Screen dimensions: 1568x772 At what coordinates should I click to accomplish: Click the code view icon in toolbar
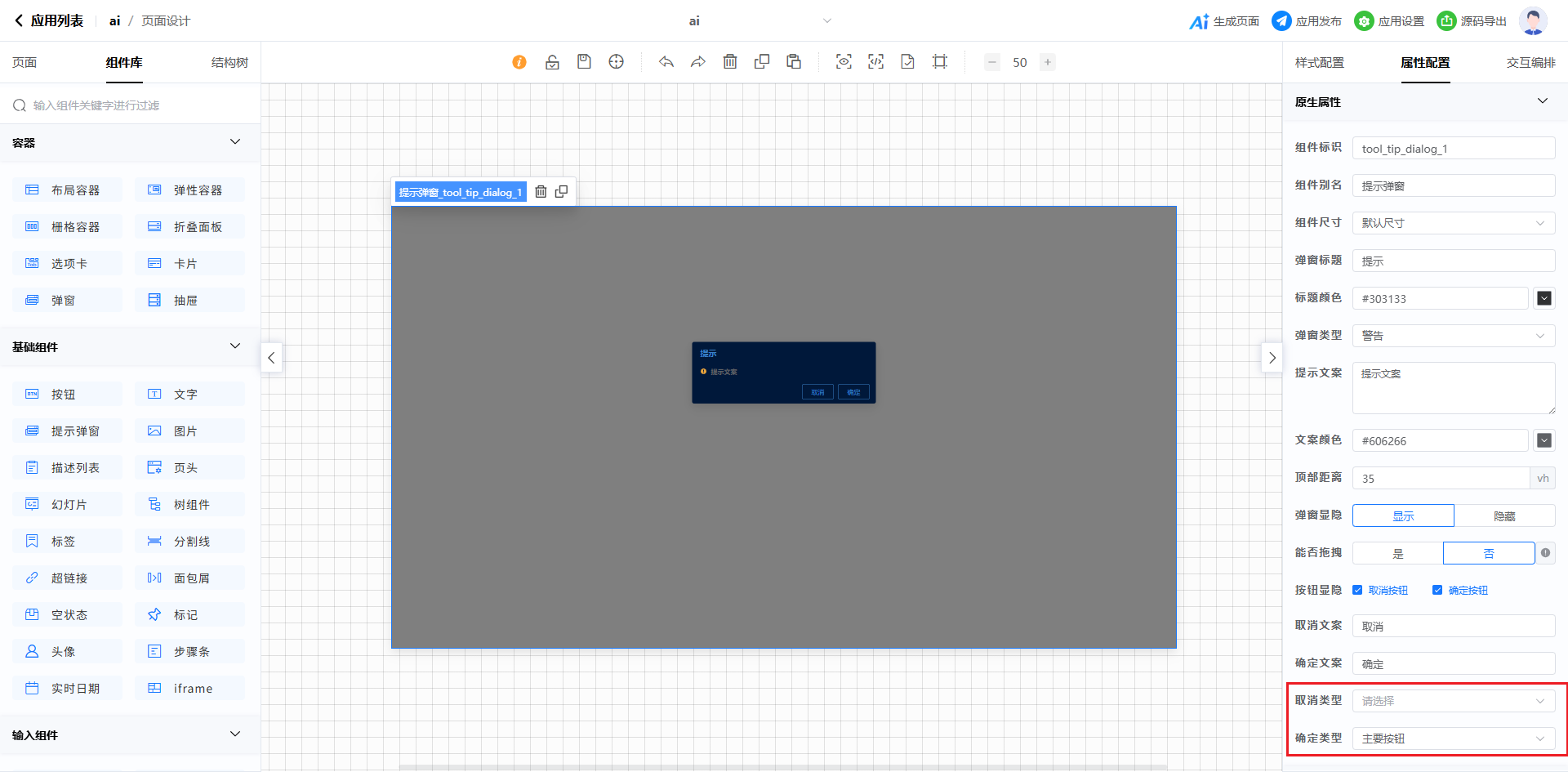(875, 62)
